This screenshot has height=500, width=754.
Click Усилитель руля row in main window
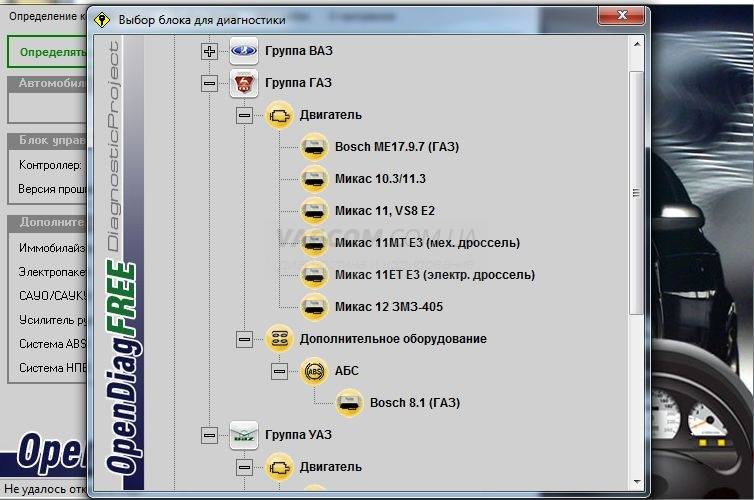tap(52, 320)
